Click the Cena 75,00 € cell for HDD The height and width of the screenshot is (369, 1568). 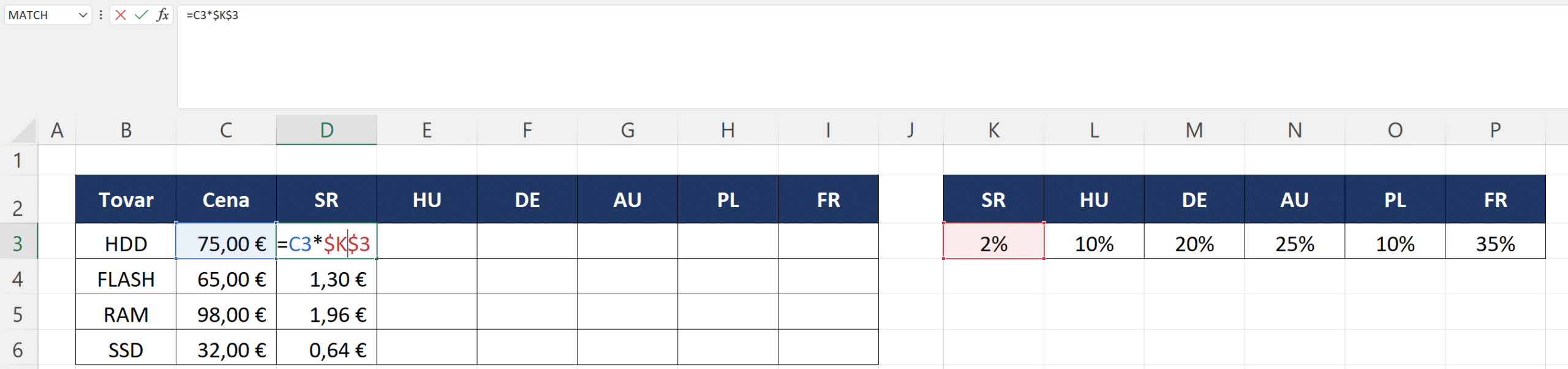pyautogui.click(x=226, y=243)
